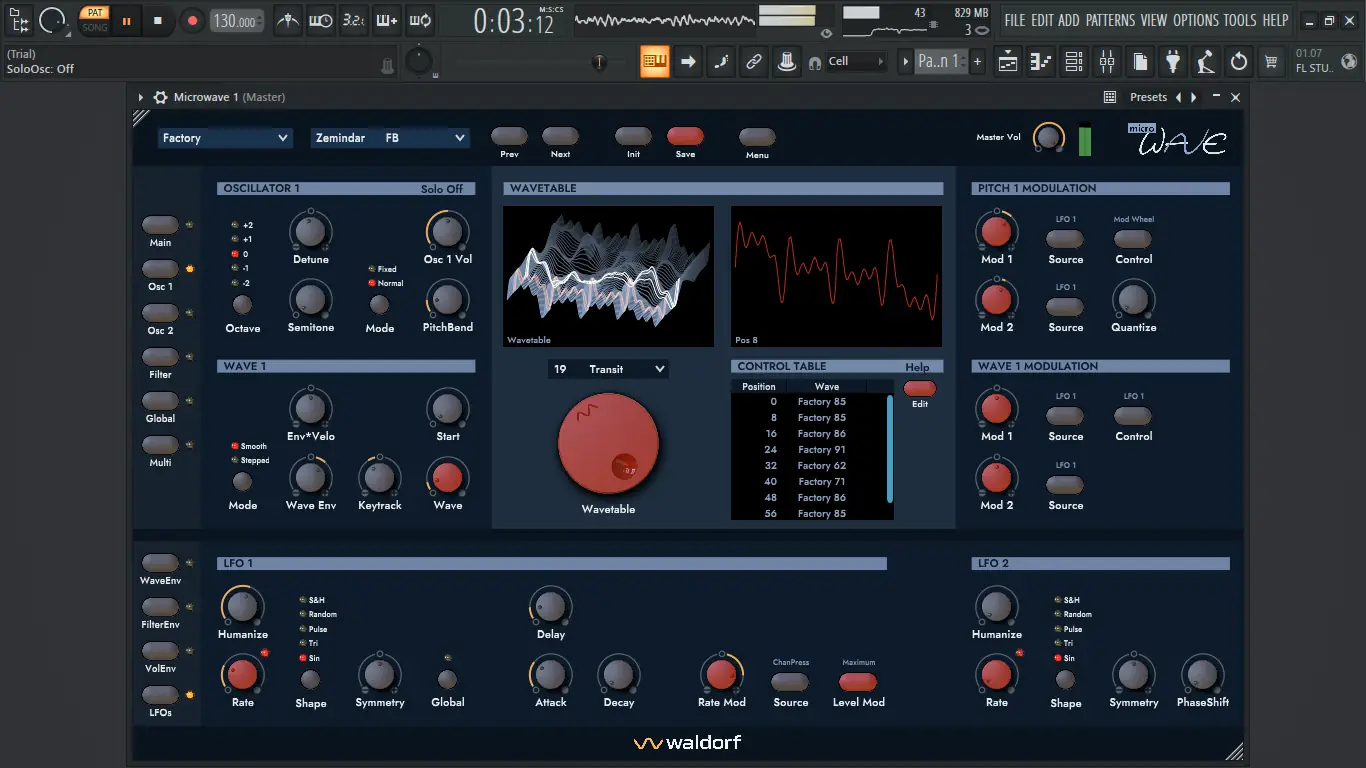Choose the Tri shape for LFO 2
Image resolution: width=1366 pixels, height=768 pixels.
click(1064, 643)
